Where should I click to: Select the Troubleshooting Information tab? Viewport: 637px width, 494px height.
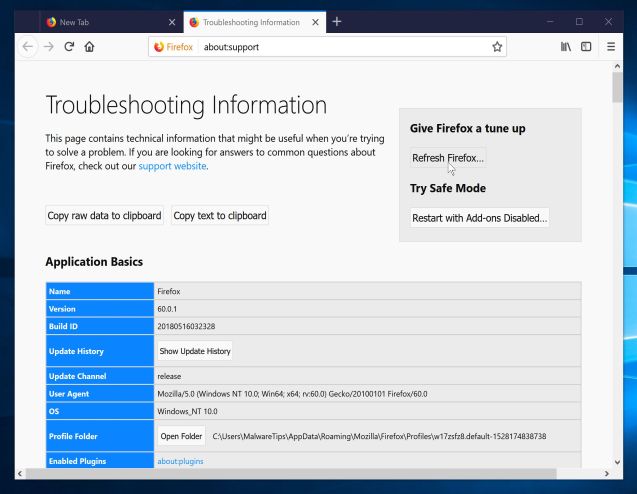click(250, 22)
